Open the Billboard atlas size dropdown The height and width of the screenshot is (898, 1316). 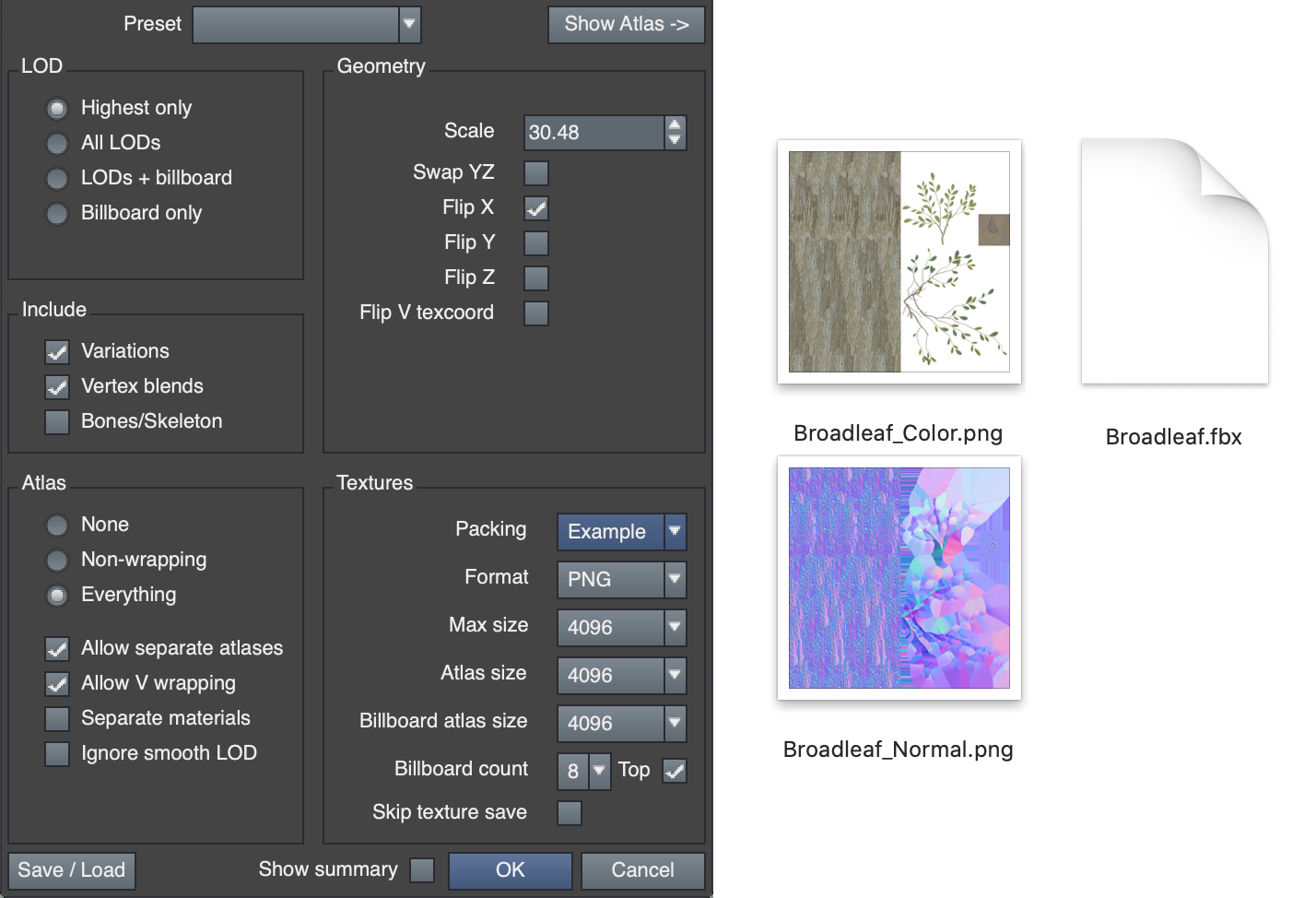click(622, 724)
